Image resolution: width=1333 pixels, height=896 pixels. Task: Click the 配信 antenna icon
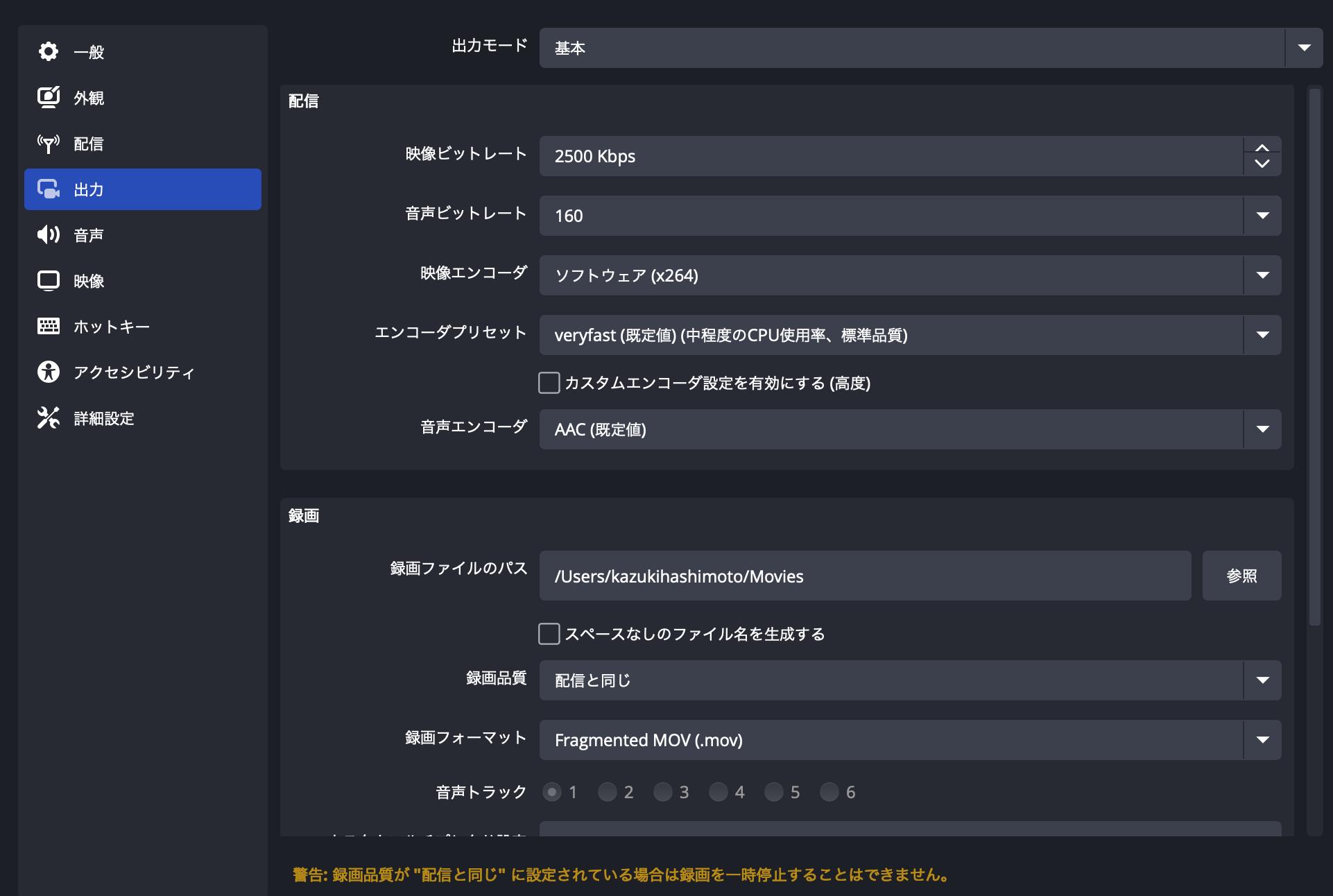tap(48, 144)
